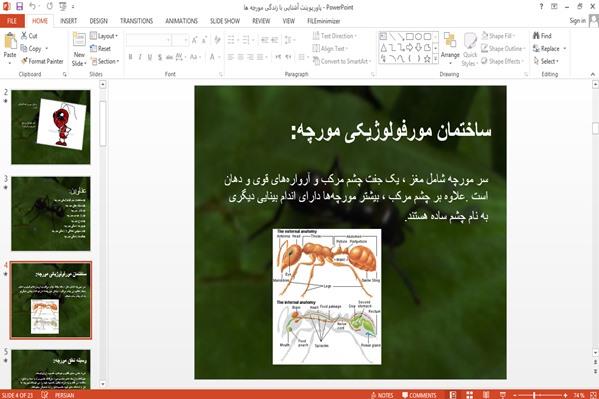Select slide 2 thumbnail with red ant
Viewport: 599px width, 399px height.
[x=51, y=127]
